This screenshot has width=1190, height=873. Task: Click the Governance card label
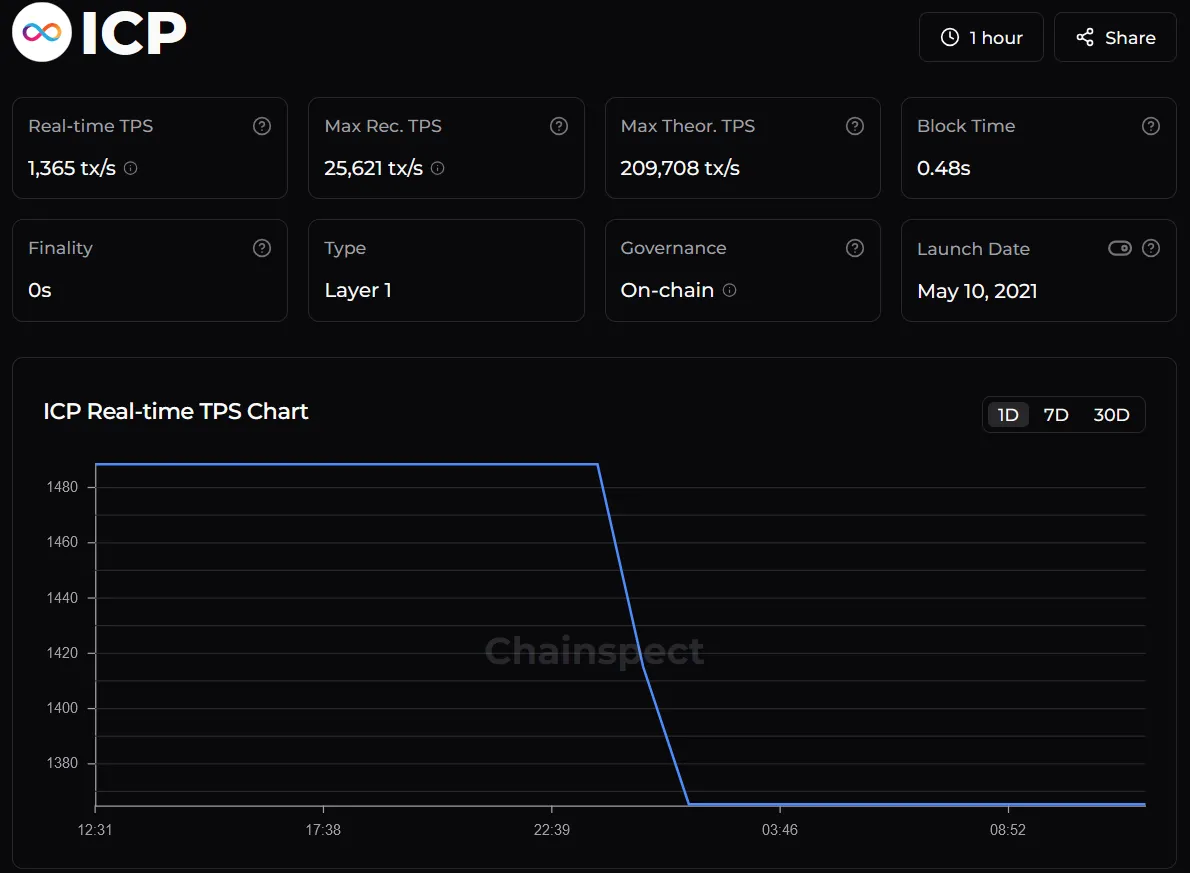coord(673,248)
